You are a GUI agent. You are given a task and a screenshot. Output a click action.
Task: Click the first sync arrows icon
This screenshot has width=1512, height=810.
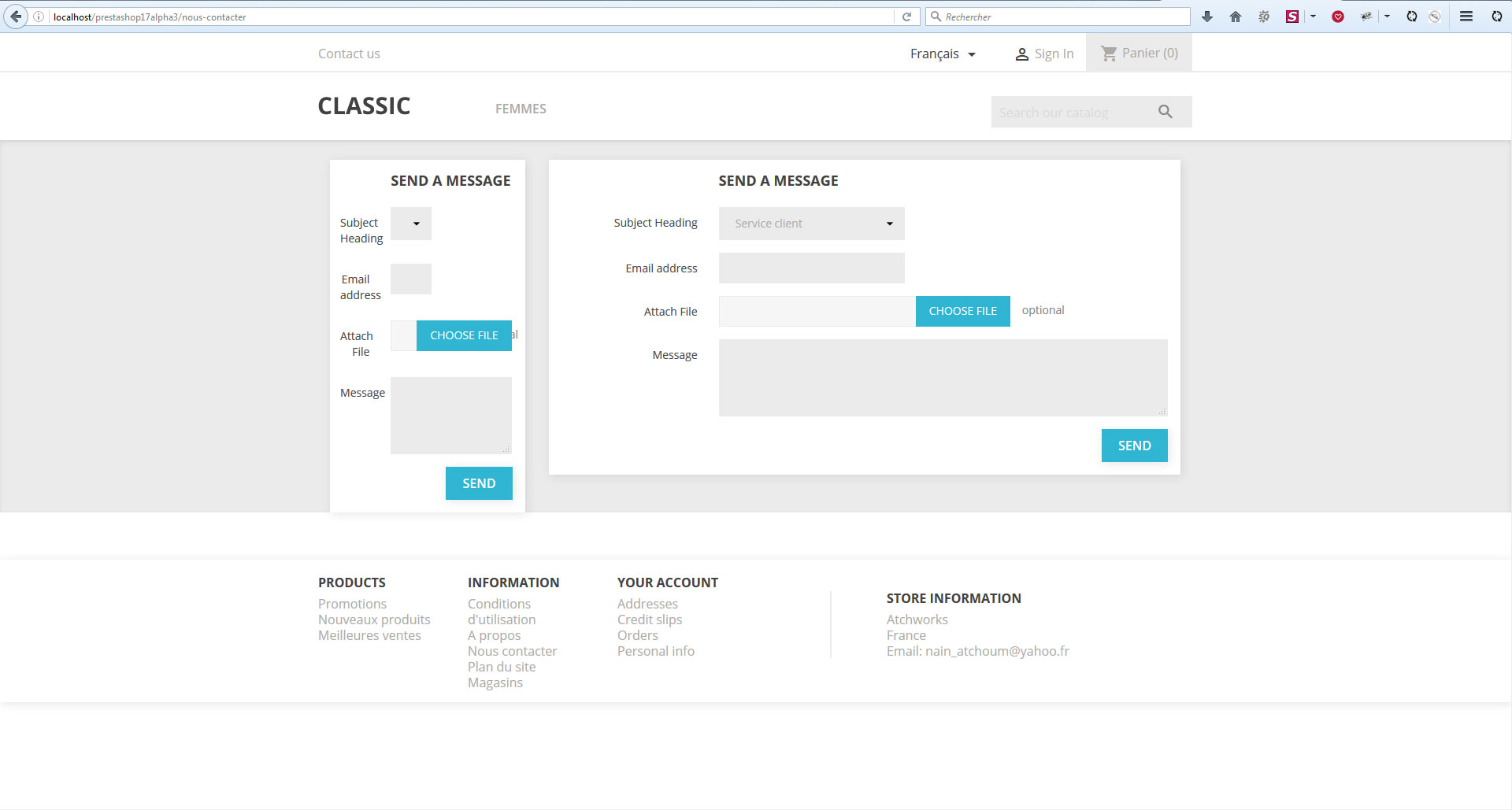pyautogui.click(x=1411, y=17)
